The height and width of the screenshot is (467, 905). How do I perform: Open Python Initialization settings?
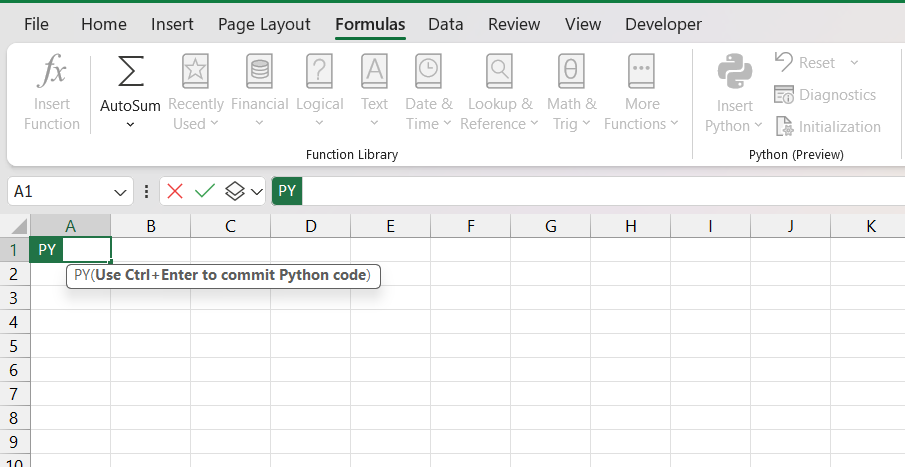[828, 126]
